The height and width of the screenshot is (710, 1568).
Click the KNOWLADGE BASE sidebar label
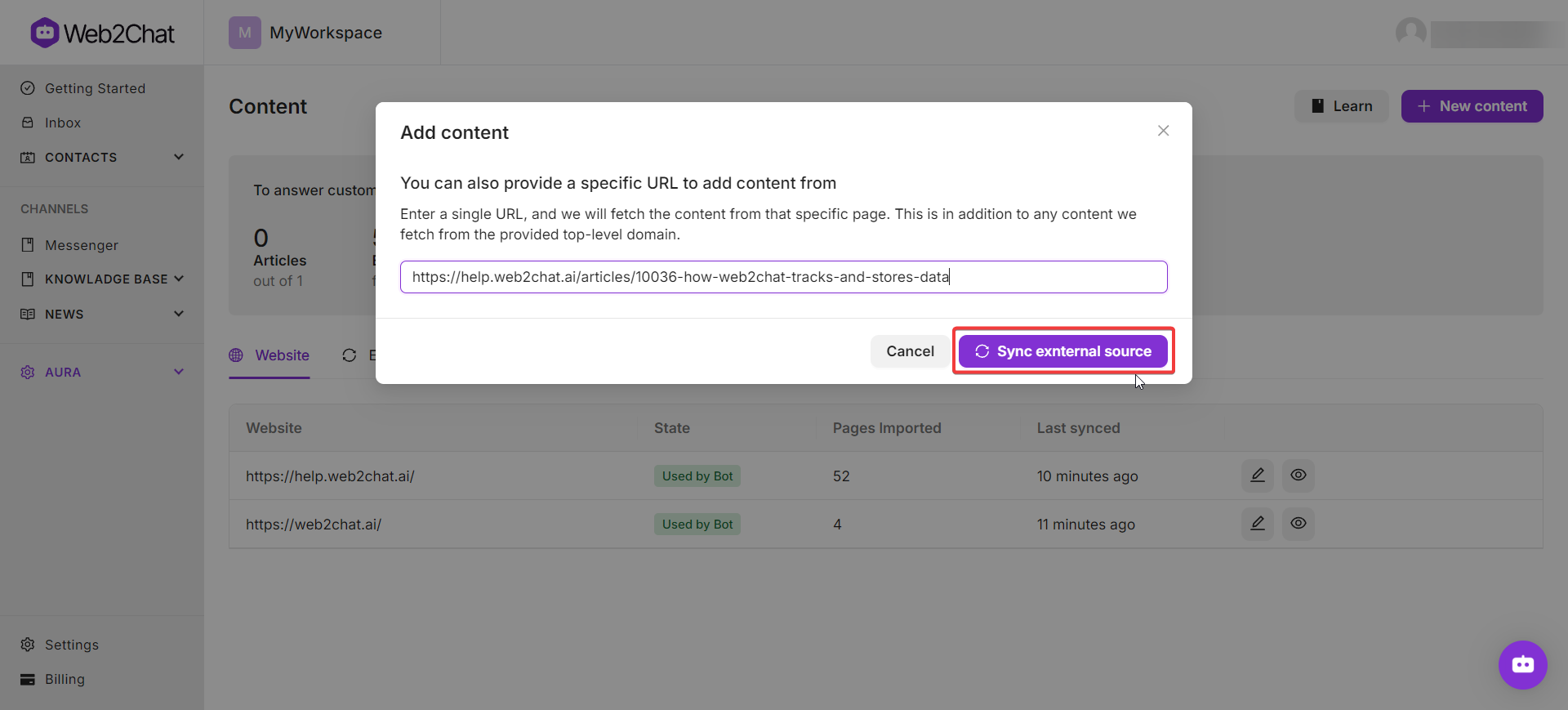click(x=106, y=279)
